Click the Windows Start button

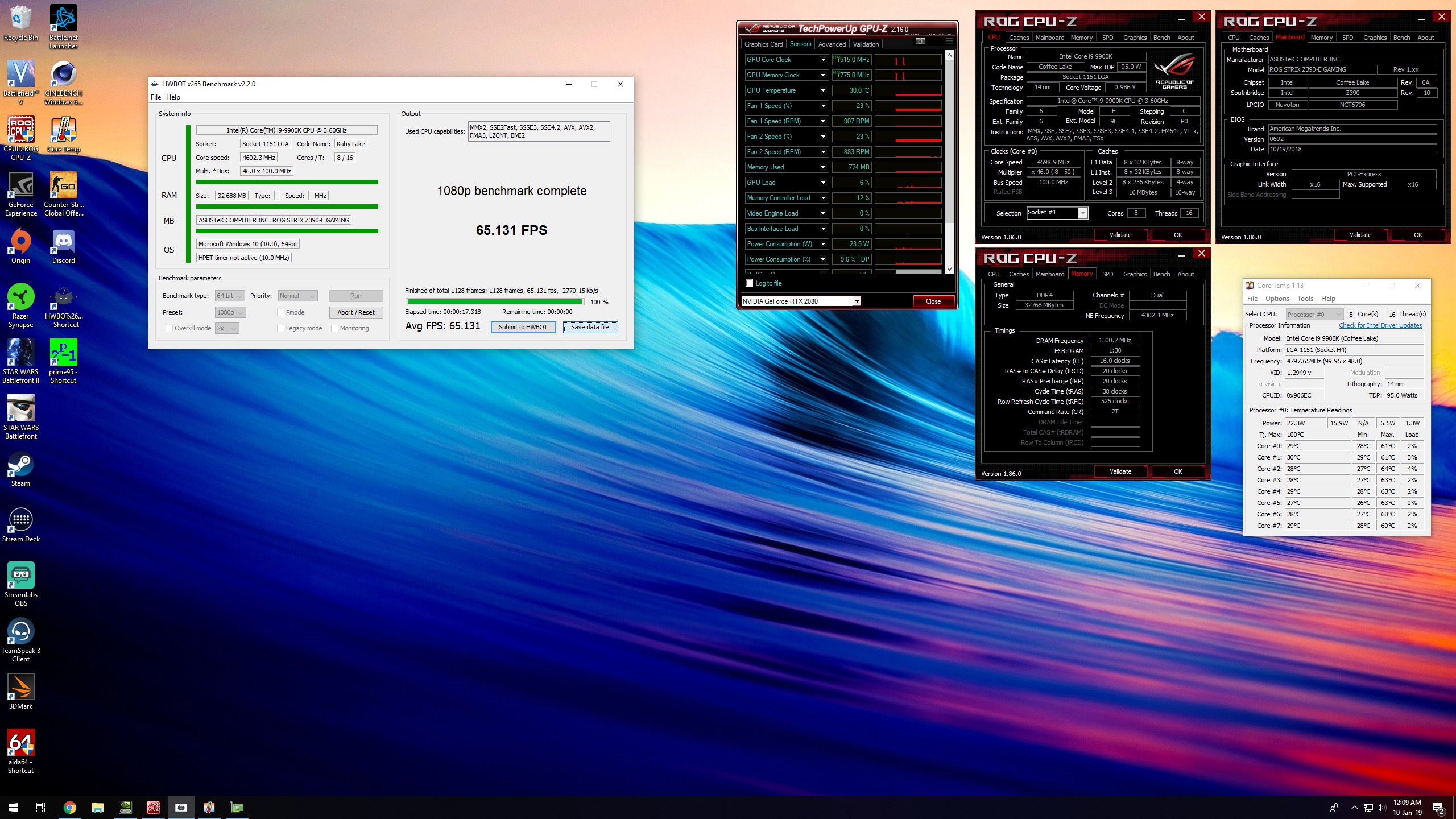click(14, 807)
